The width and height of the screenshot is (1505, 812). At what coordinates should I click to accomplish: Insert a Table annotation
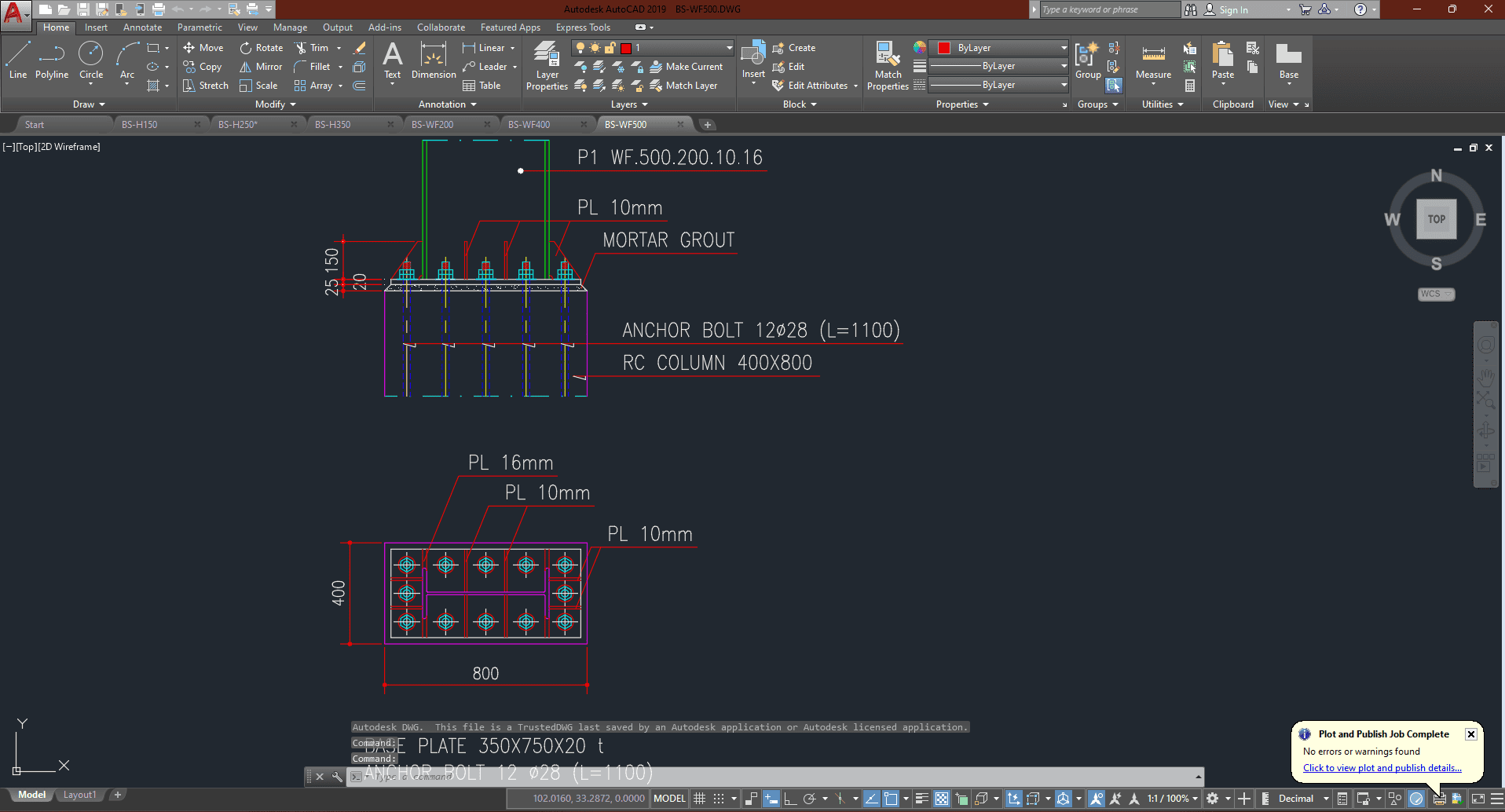(482, 86)
